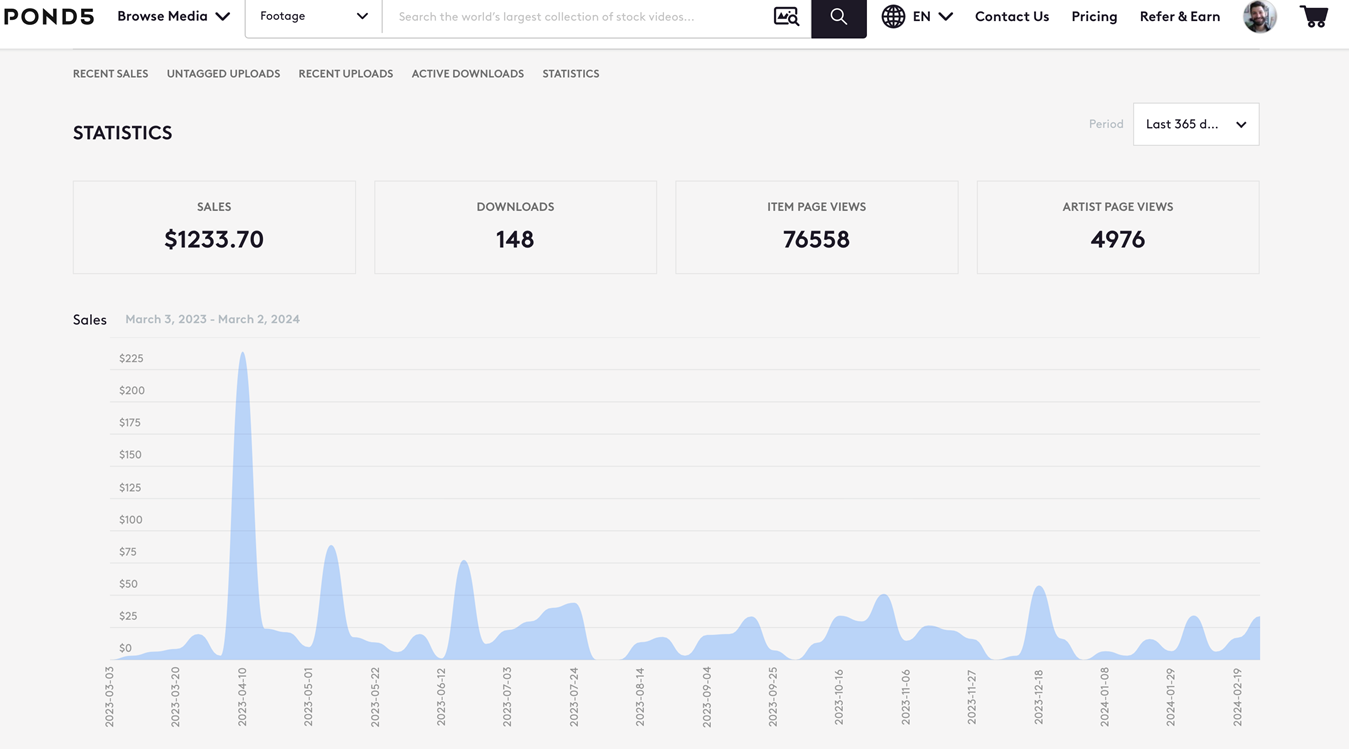Click the Refer & Earn link
Screen dimensions: 1349x749
(x=1179, y=17)
